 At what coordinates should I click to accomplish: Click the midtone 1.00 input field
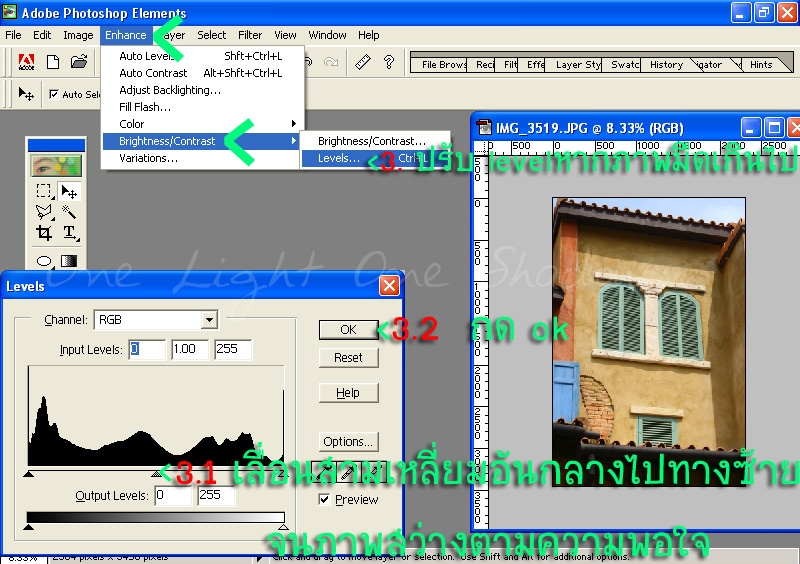click(x=190, y=349)
